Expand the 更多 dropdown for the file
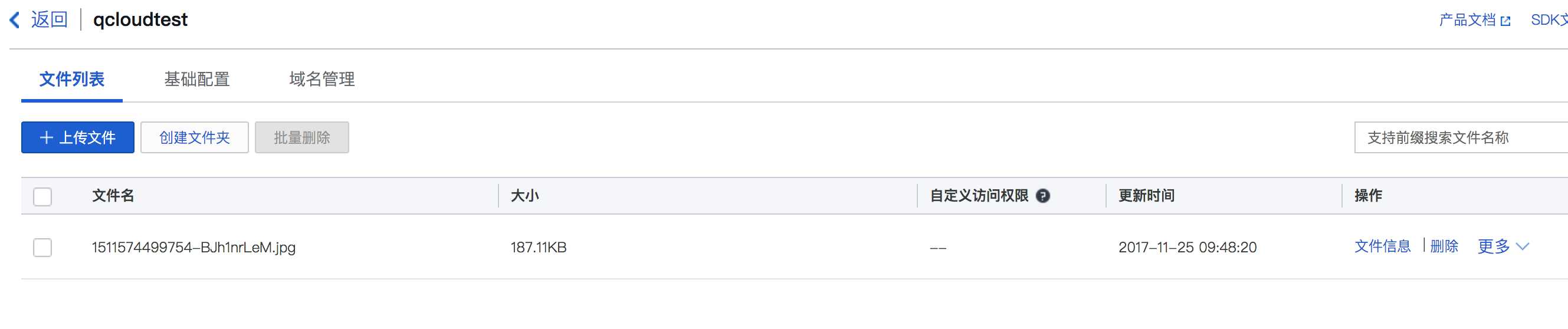Image resolution: width=1568 pixels, height=329 pixels. (x=1503, y=246)
